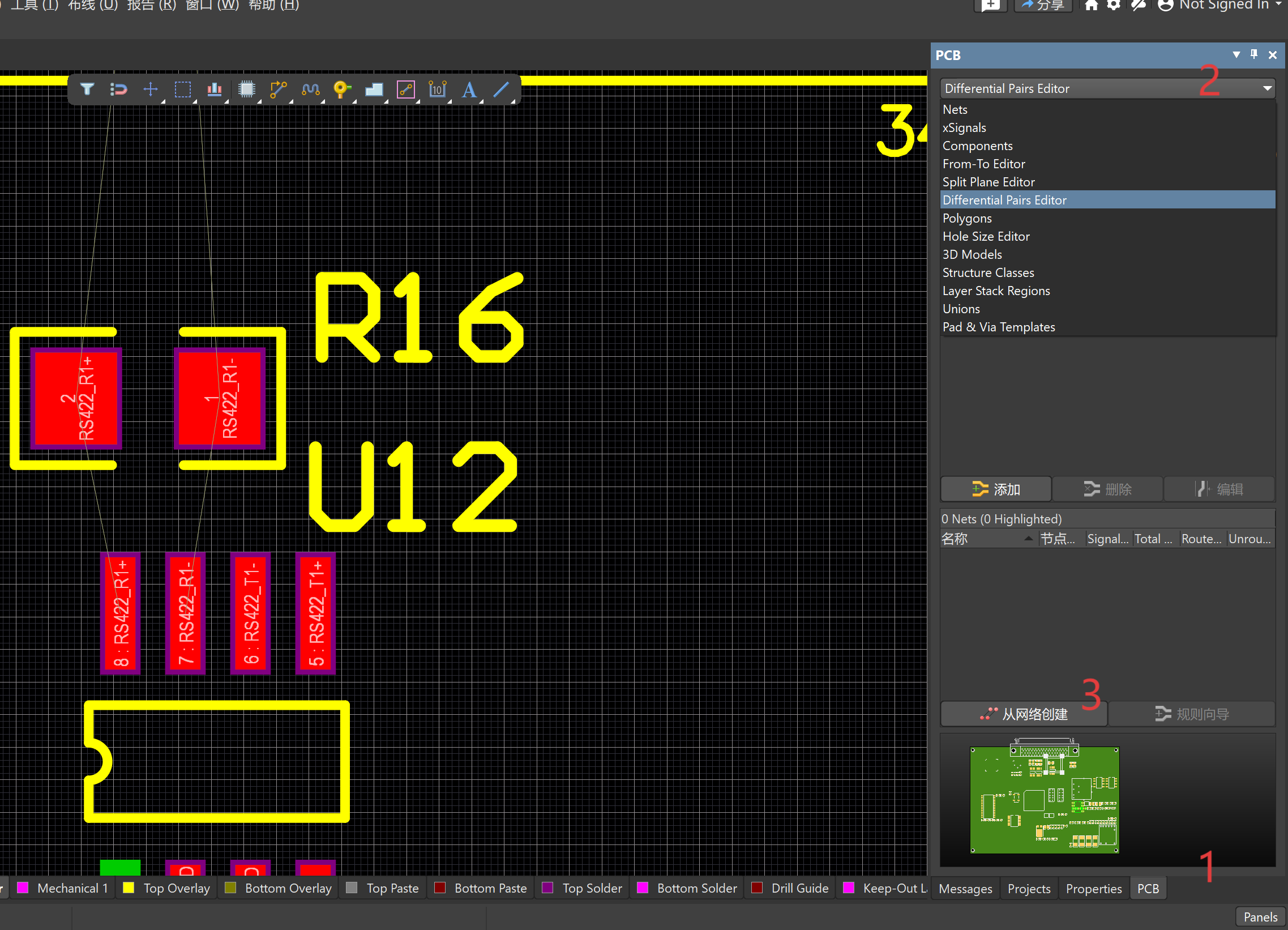The width and height of the screenshot is (1288, 930).
Task: Choose the place component chip icon
Action: (246, 89)
